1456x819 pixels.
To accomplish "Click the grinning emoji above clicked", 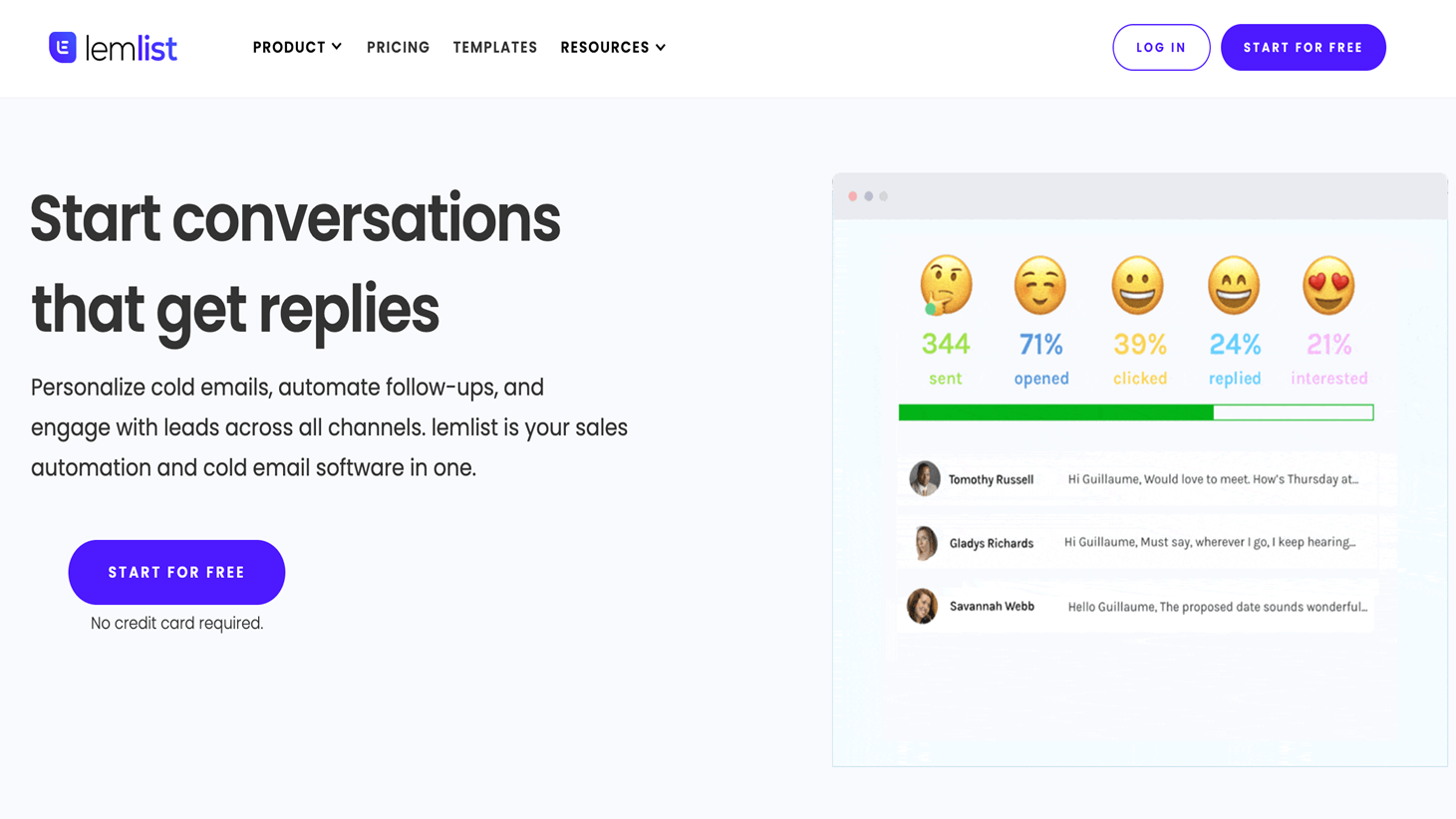I will click(x=1137, y=285).
